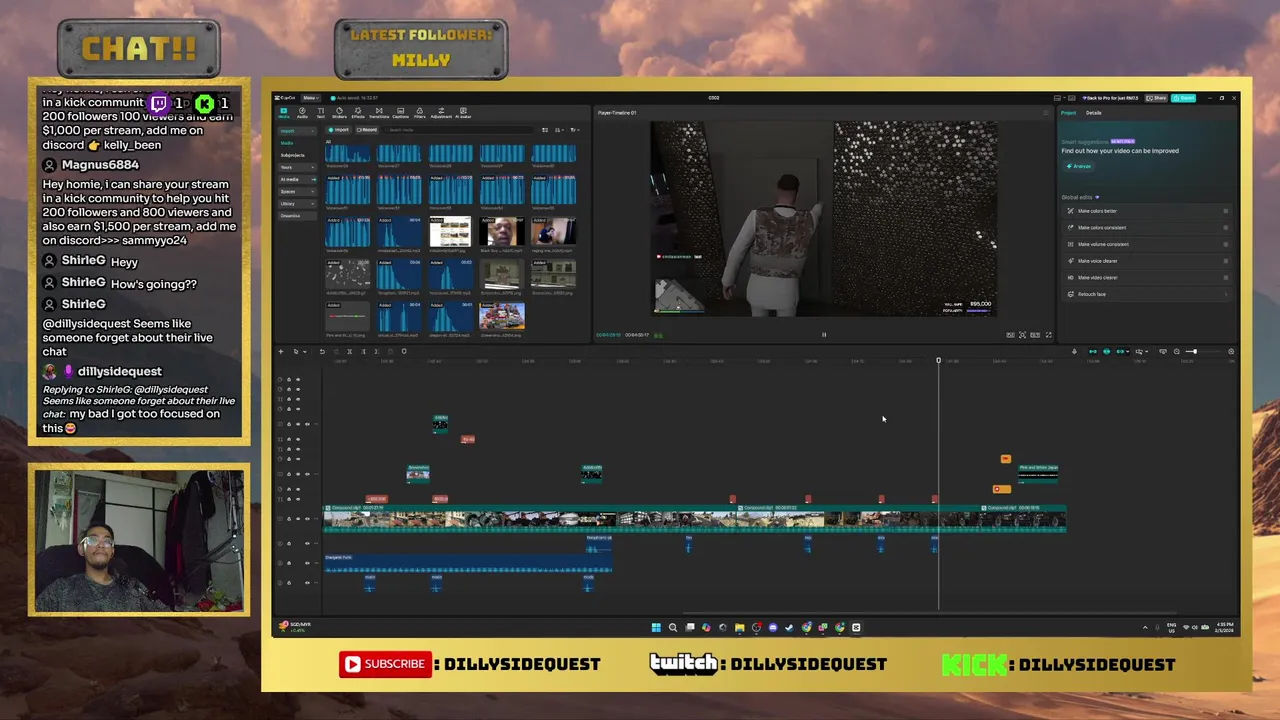The height and width of the screenshot is (720, 1280).
Task: Toggle Make voice clearer option
Action: pyautogui.click(x=1226, y=261)
